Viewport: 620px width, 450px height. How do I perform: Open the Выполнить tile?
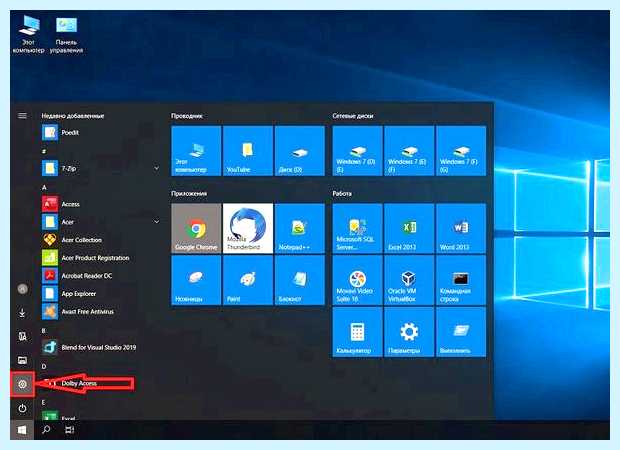click(461, 332)
